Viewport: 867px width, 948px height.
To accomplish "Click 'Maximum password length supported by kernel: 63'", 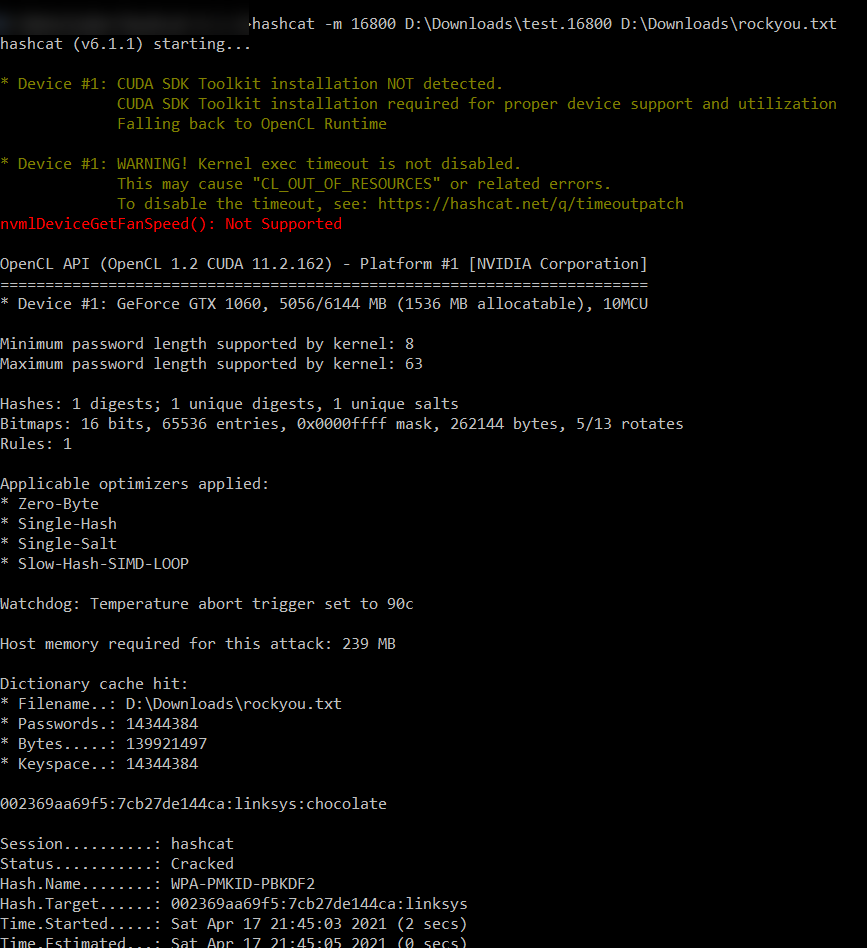I will coord(211,364).
